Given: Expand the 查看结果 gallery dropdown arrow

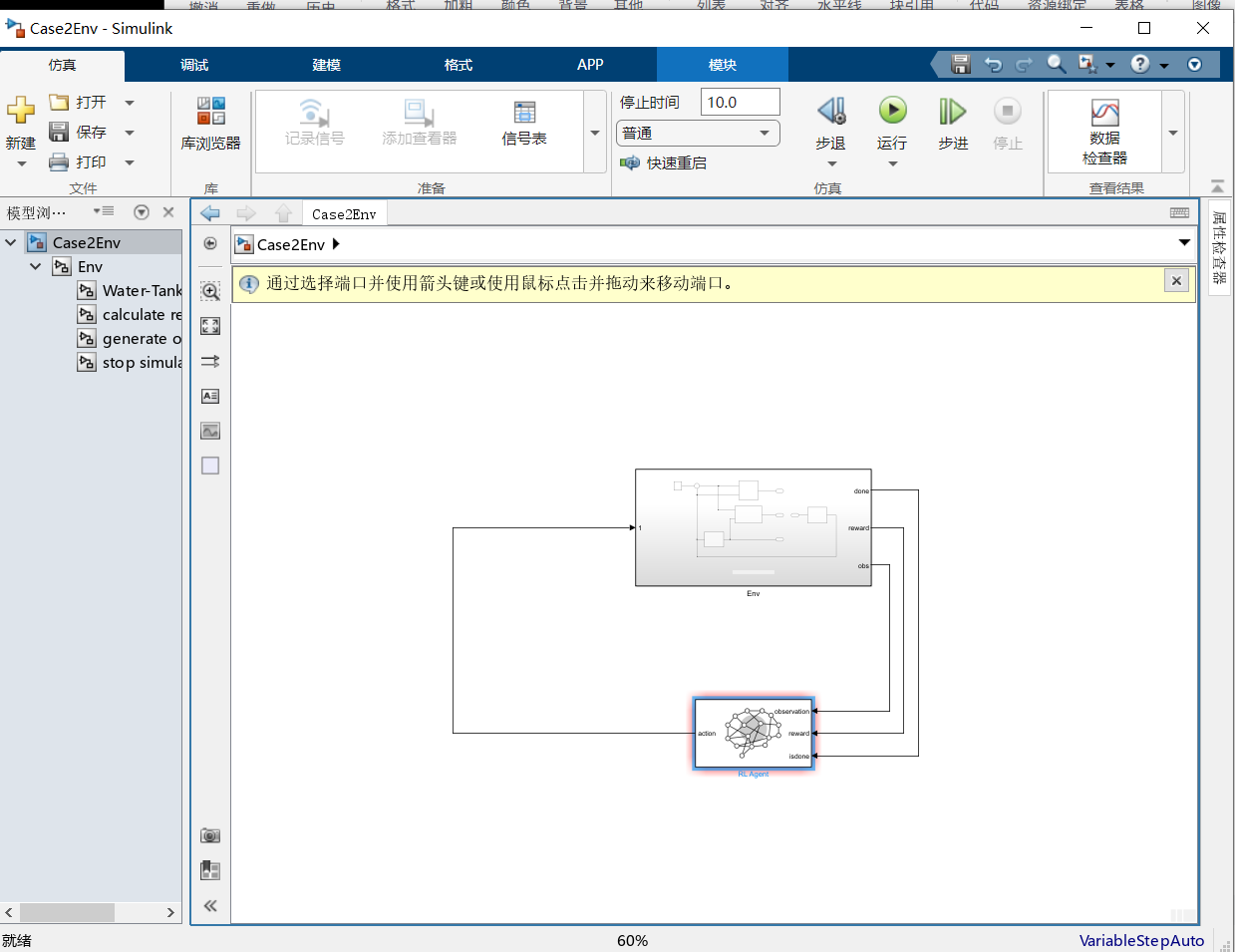Looking at the screenshot, I should 1173,133.
